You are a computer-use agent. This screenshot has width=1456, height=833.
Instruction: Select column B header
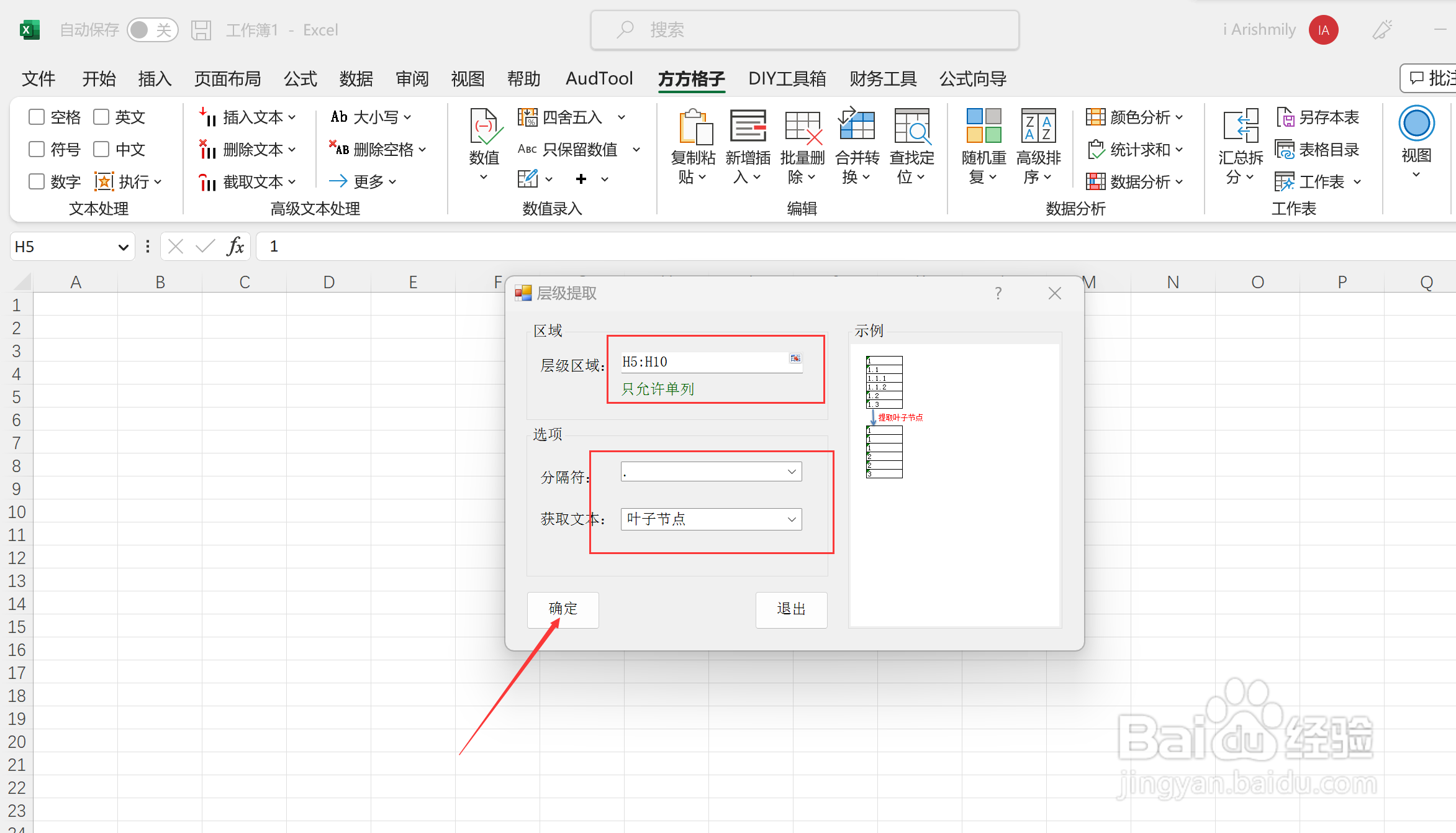[x=160, y=283]
